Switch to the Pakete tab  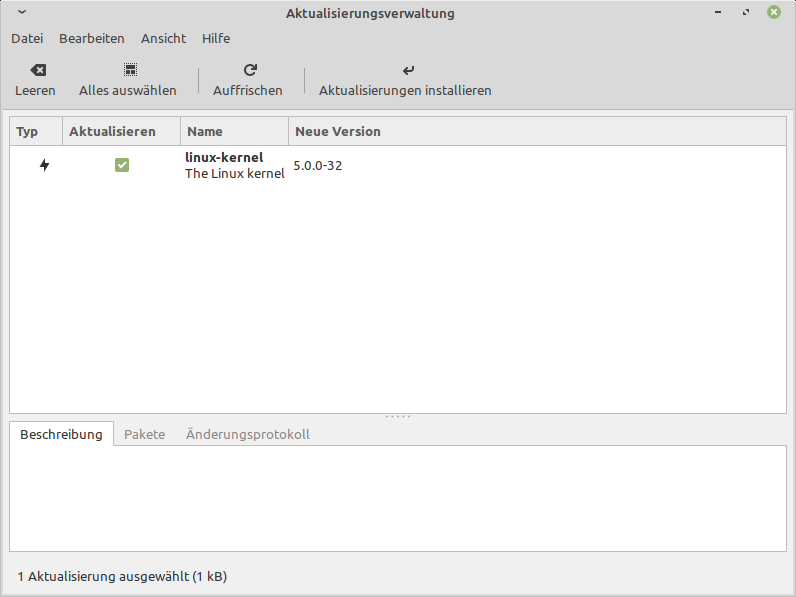[x=144, y=435]
